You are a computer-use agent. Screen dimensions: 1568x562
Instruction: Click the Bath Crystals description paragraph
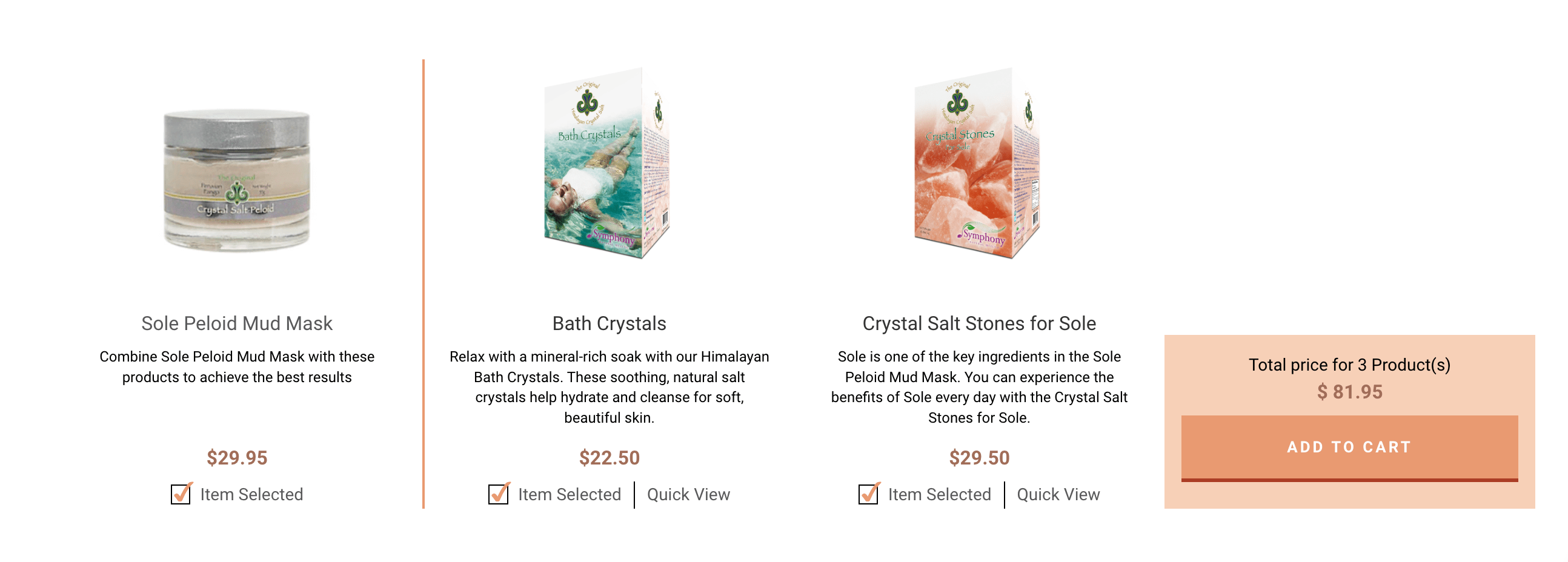609,387
